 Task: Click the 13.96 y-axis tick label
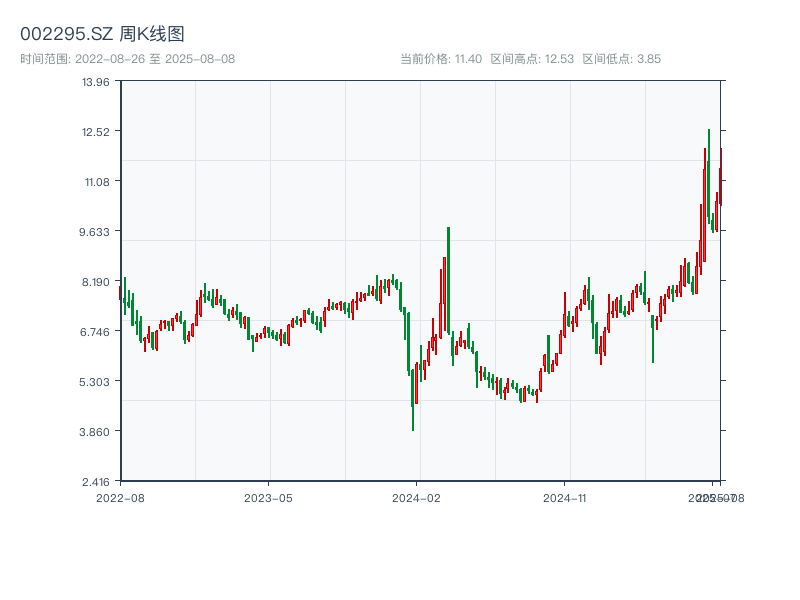(96, 81)
